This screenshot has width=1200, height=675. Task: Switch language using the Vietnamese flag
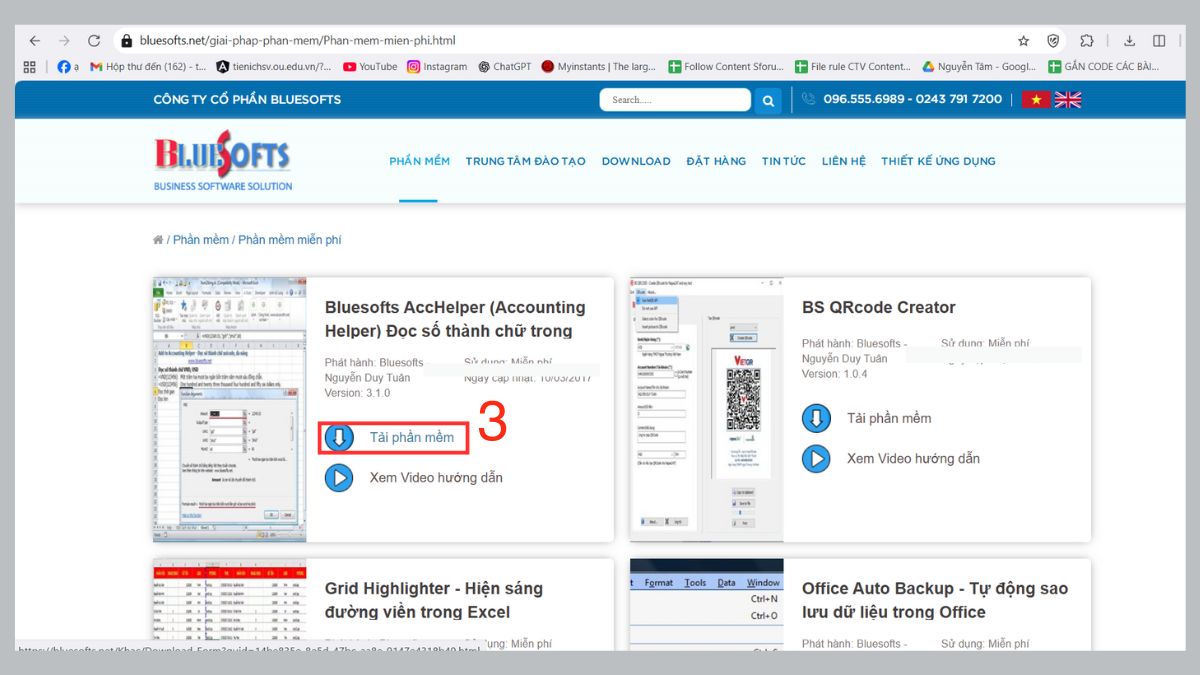1035,100
